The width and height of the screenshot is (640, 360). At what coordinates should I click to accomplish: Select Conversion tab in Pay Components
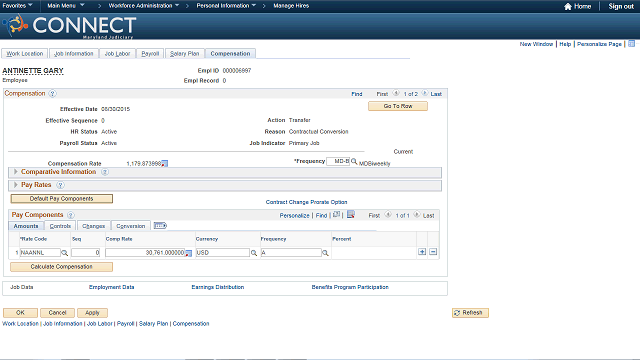coord(131,226)
